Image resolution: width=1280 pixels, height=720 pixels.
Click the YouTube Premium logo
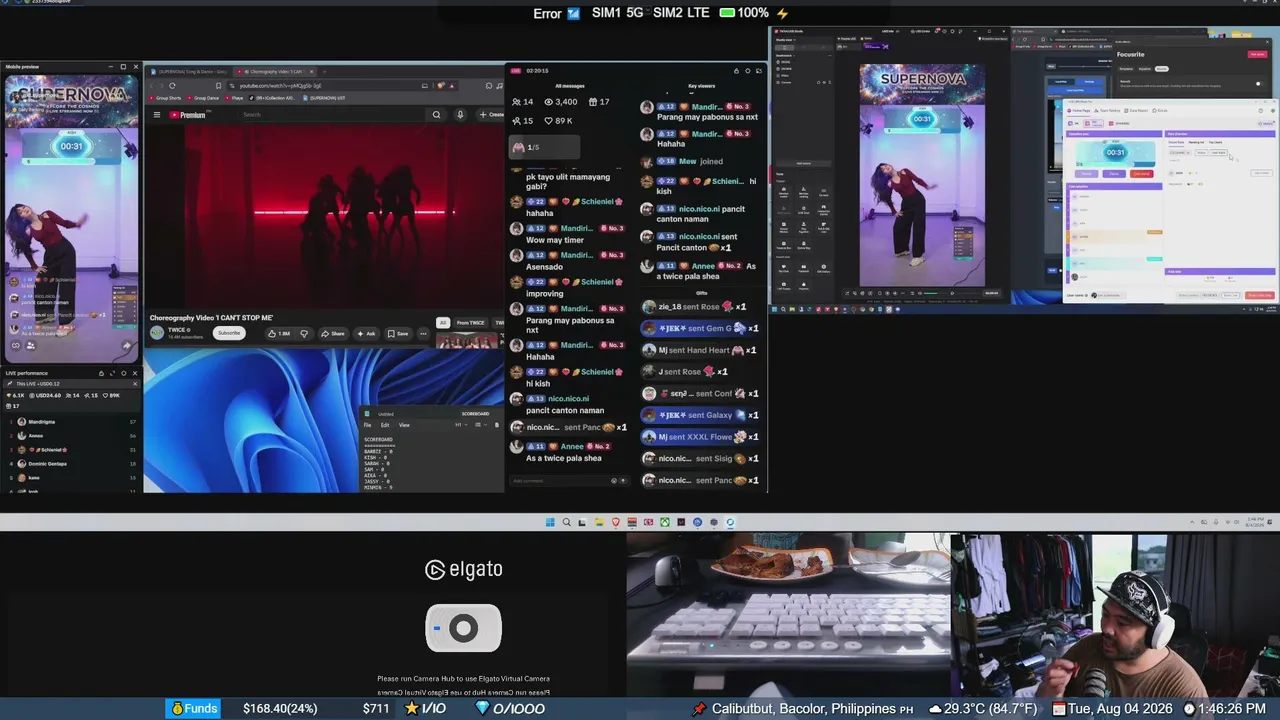click(x=187, y=115)
